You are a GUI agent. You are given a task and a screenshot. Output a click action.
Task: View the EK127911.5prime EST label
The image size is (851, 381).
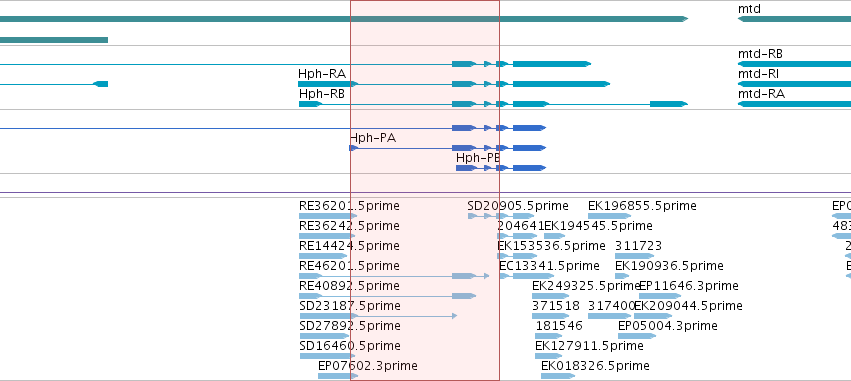coord(589,346)
